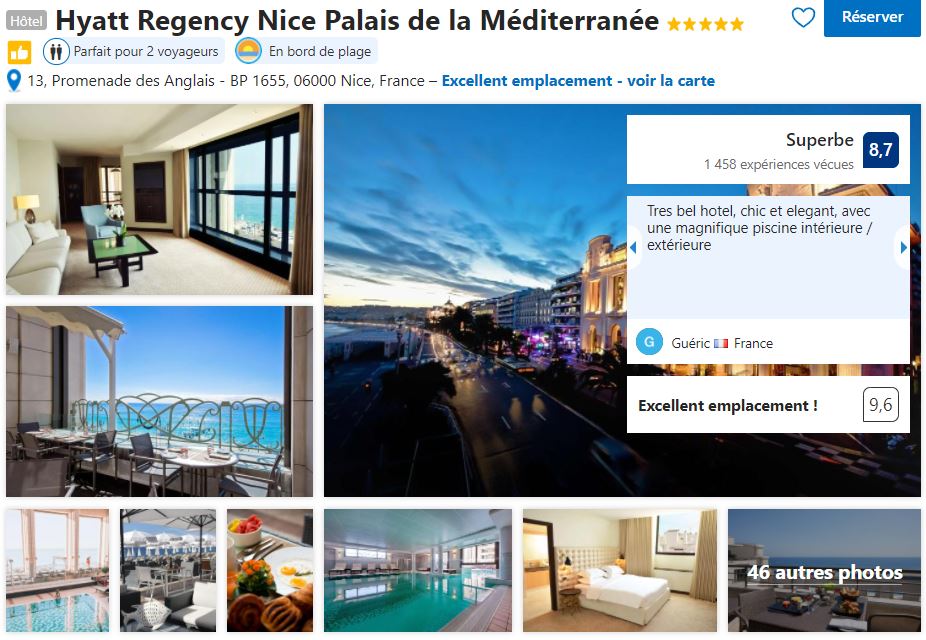Click the 8,7 review score badge
This screenshot has width=926, height=640.
(881, 150)
